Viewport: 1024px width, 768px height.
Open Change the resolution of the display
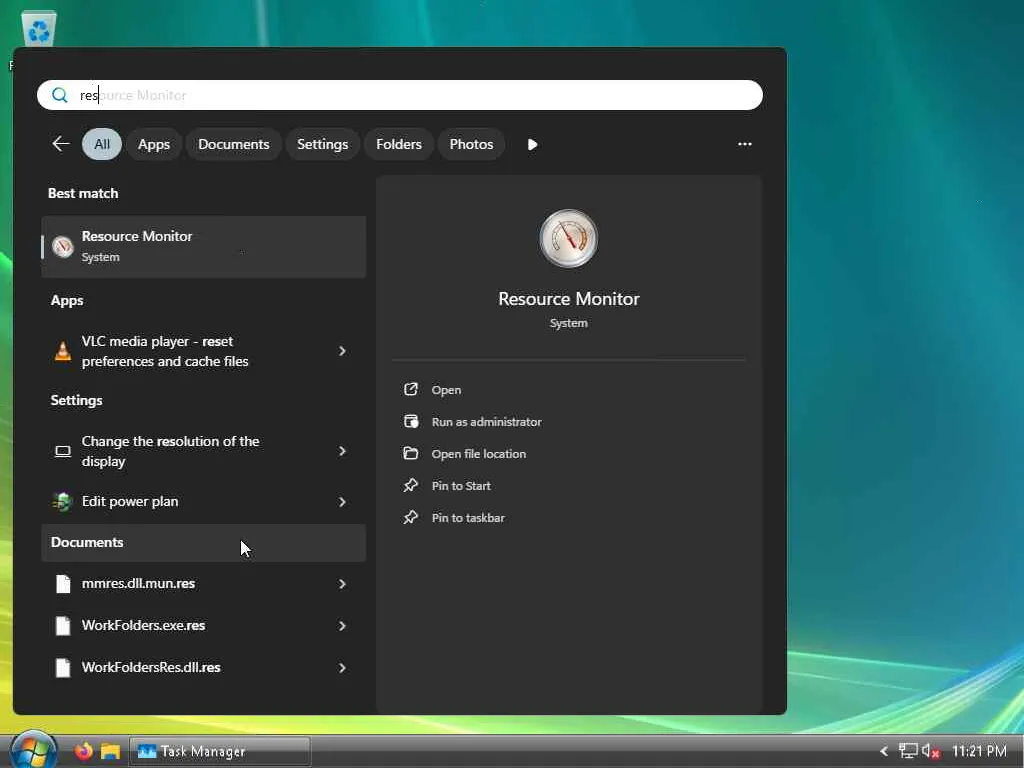point(204,451)
